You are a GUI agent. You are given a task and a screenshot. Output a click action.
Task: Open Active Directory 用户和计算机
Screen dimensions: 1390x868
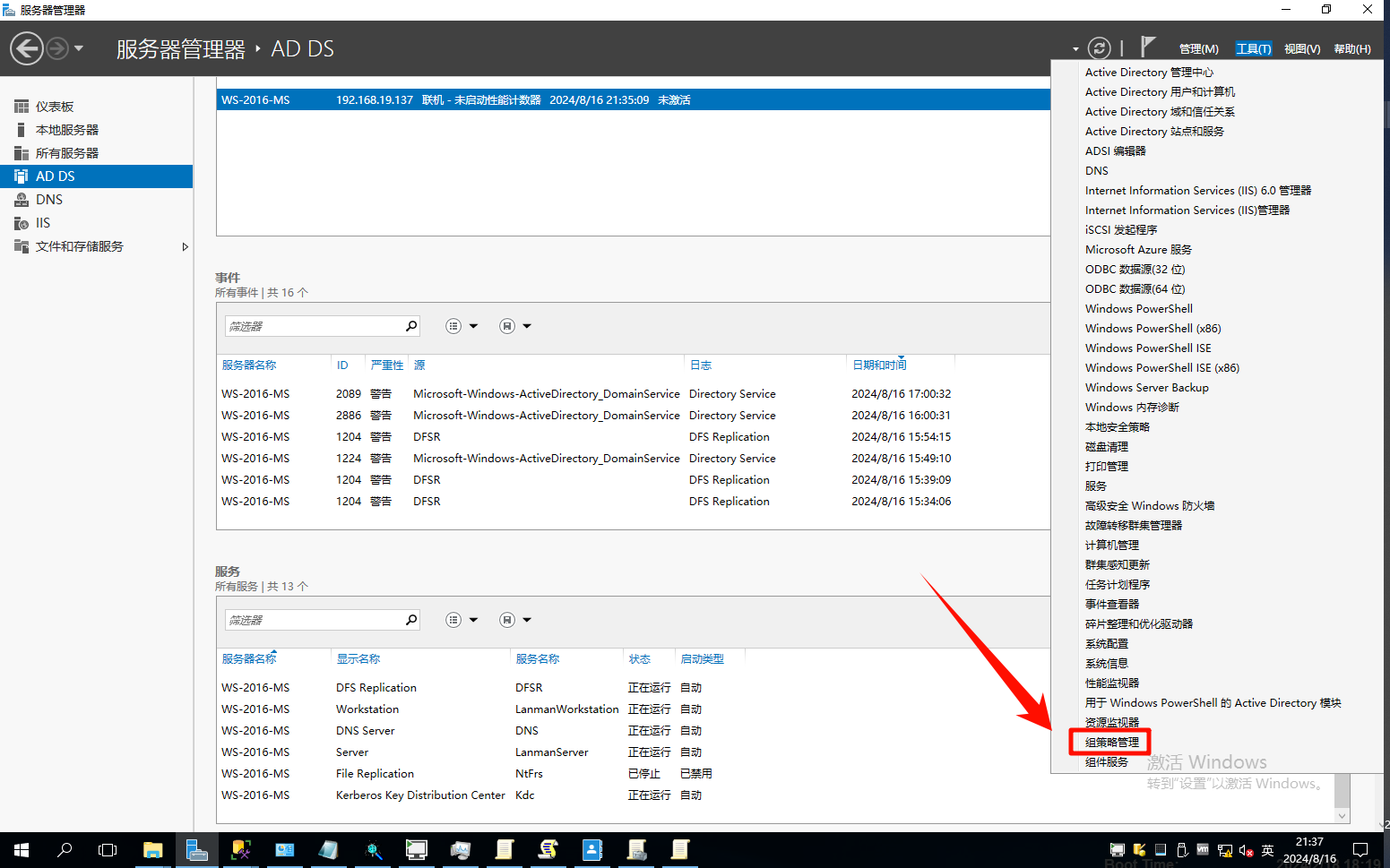pos(1160,92)
